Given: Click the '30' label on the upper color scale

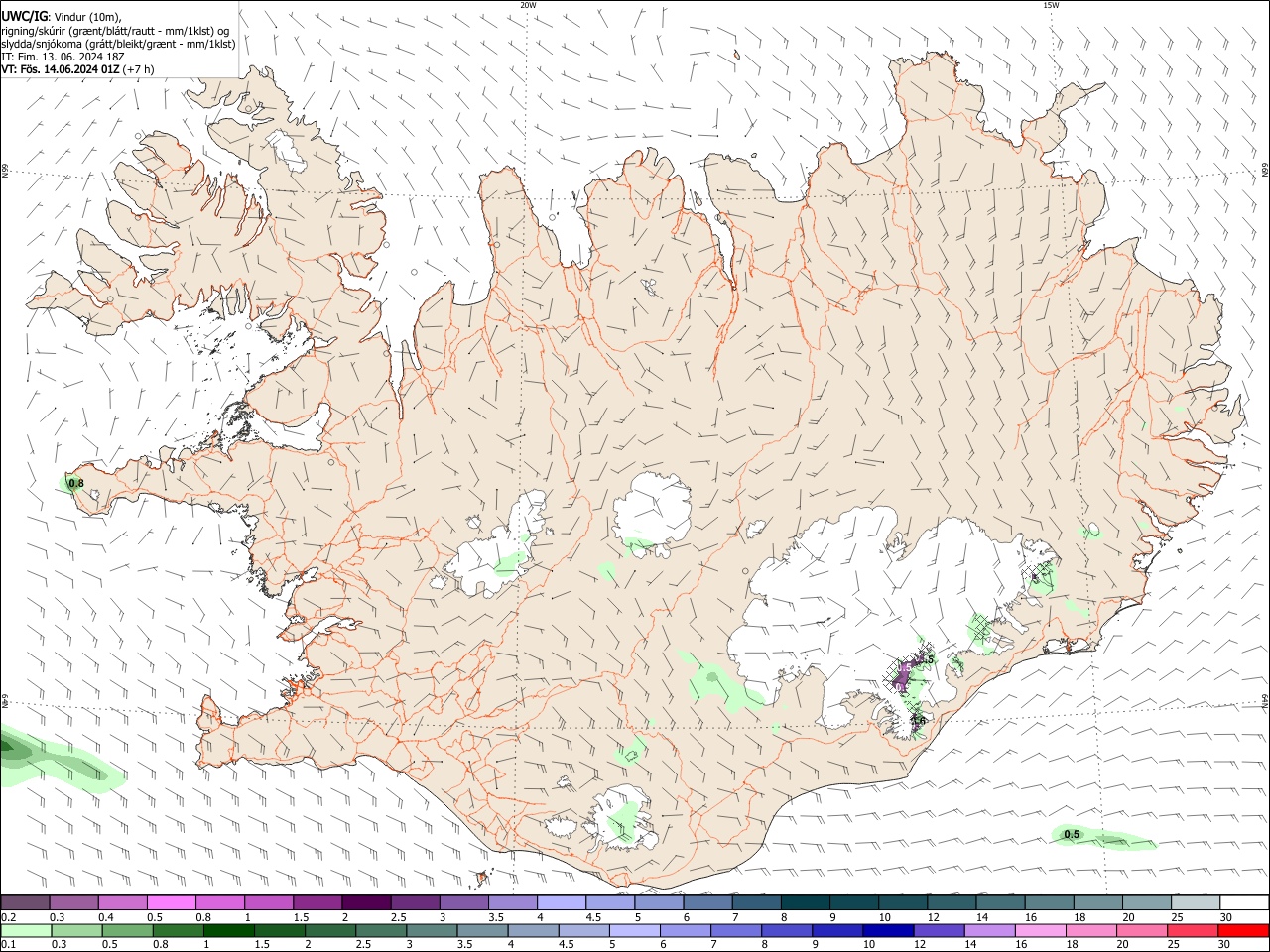Looking at the screenshot, I should (x=1226, y=917).
